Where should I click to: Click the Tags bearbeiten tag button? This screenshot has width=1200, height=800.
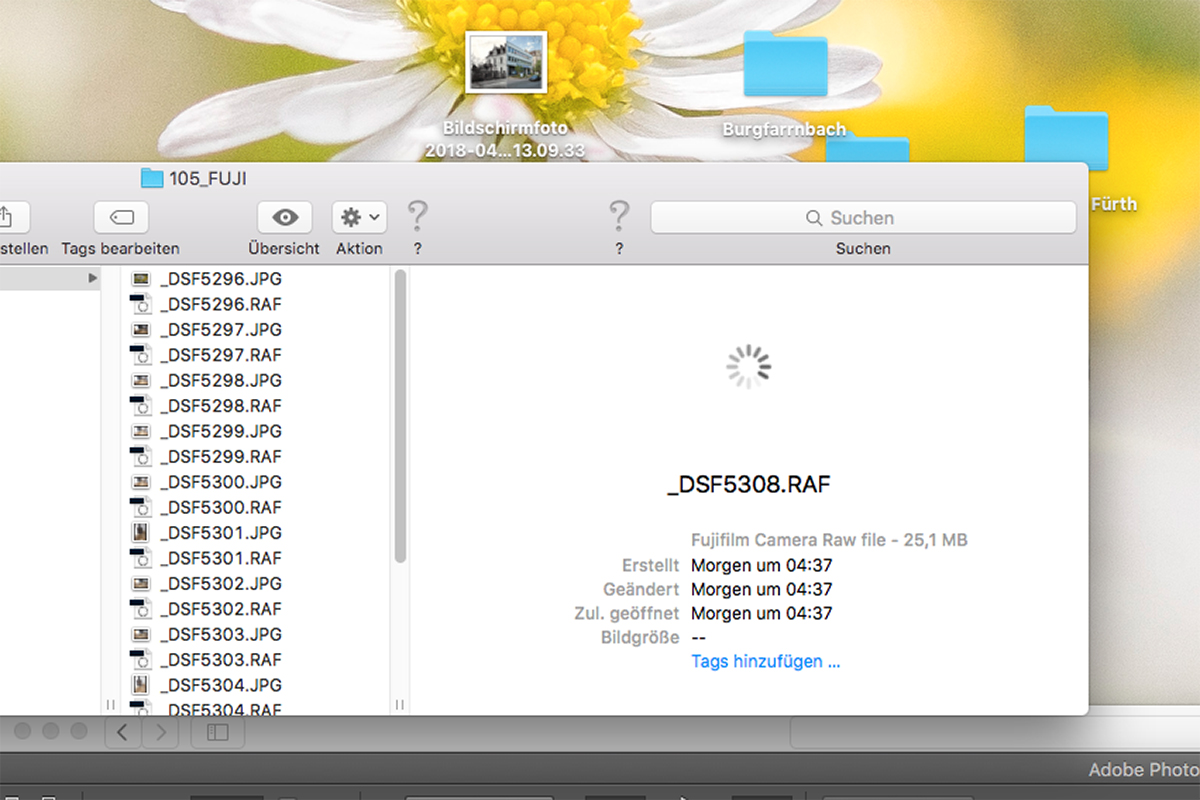[121, 217]
